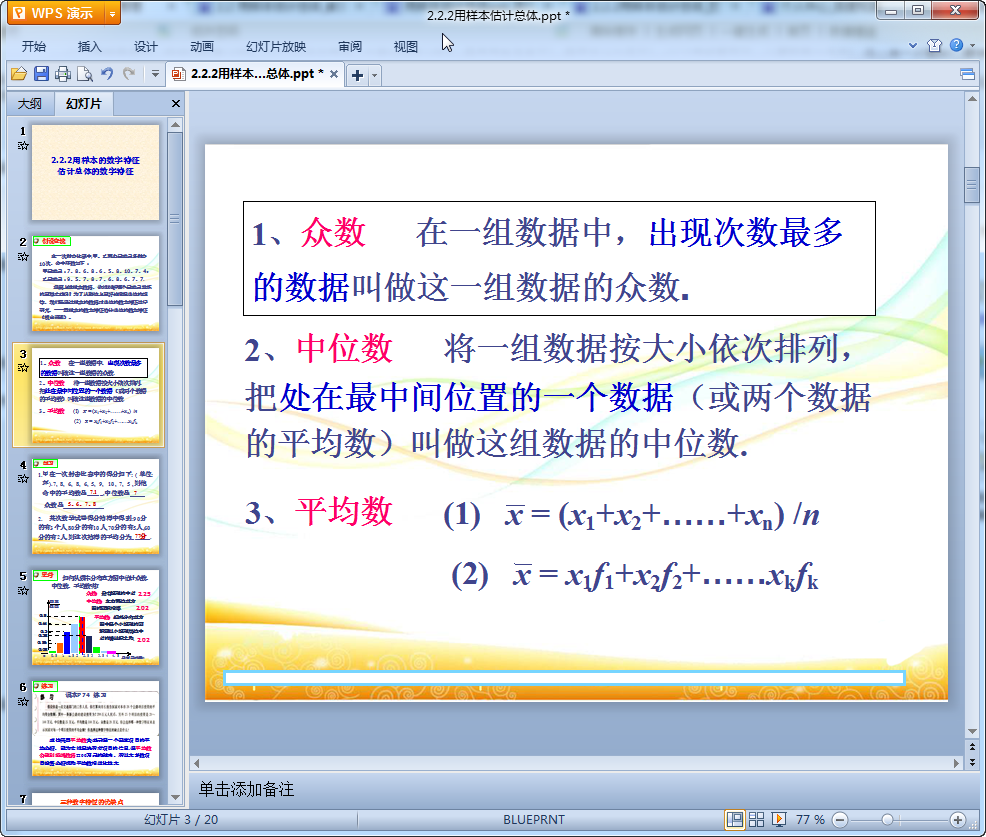Select slide 4 thumbnail
Viewport: 986px width, 837px height.
pos(96,506)
